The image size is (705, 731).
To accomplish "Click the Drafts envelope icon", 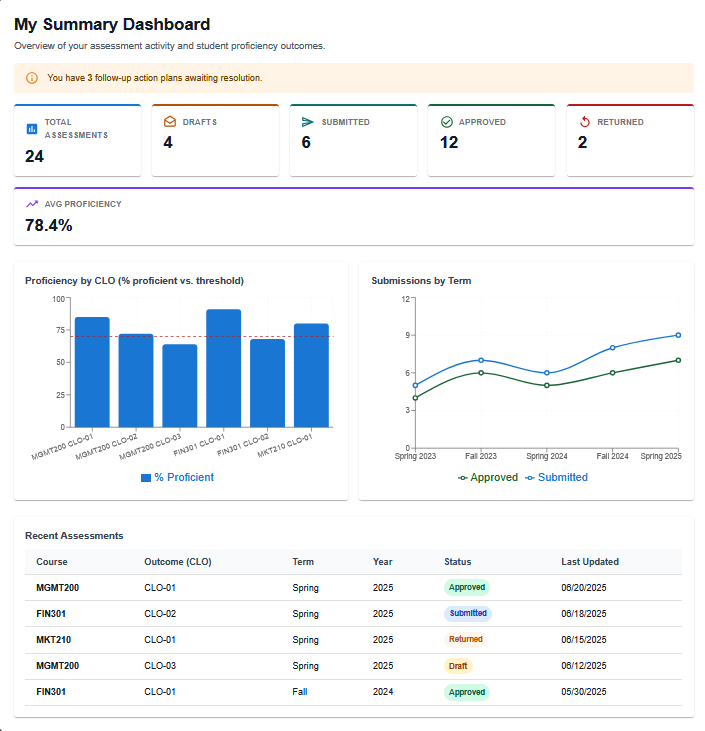I will [170, 122].
